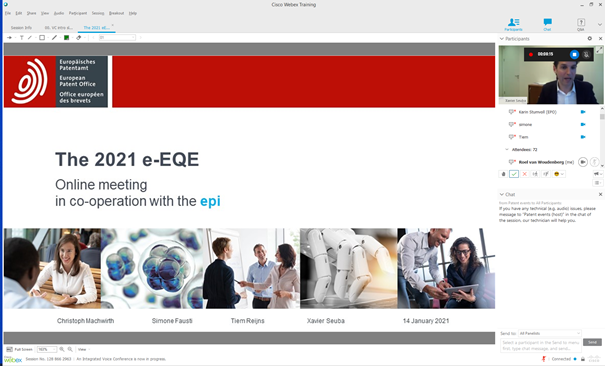Open the Chat panel icon

pyautogui.click(x=547, y=24)
